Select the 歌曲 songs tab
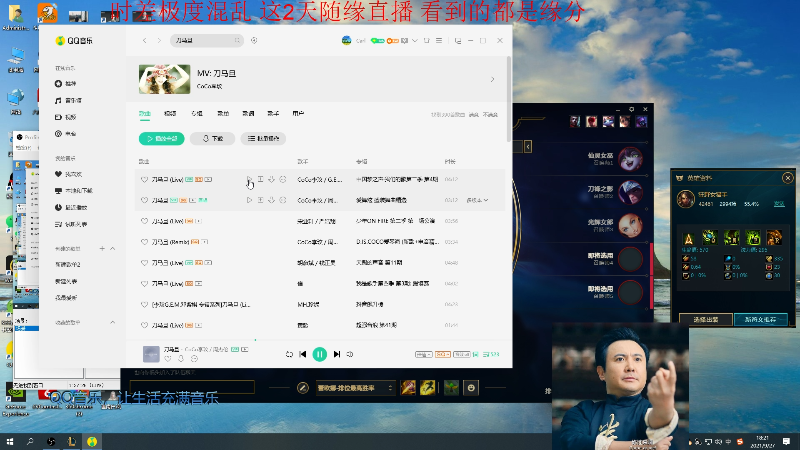The width and height of the screenshot is (800, 450). (145, 114)
